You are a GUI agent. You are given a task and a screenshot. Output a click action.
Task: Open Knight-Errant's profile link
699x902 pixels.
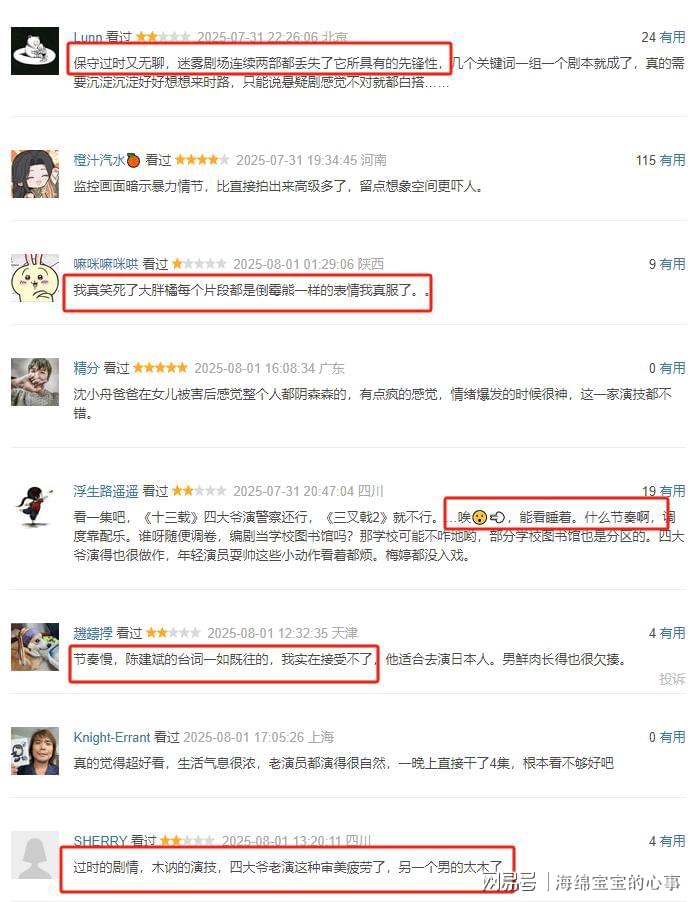[x=112, y=737]
